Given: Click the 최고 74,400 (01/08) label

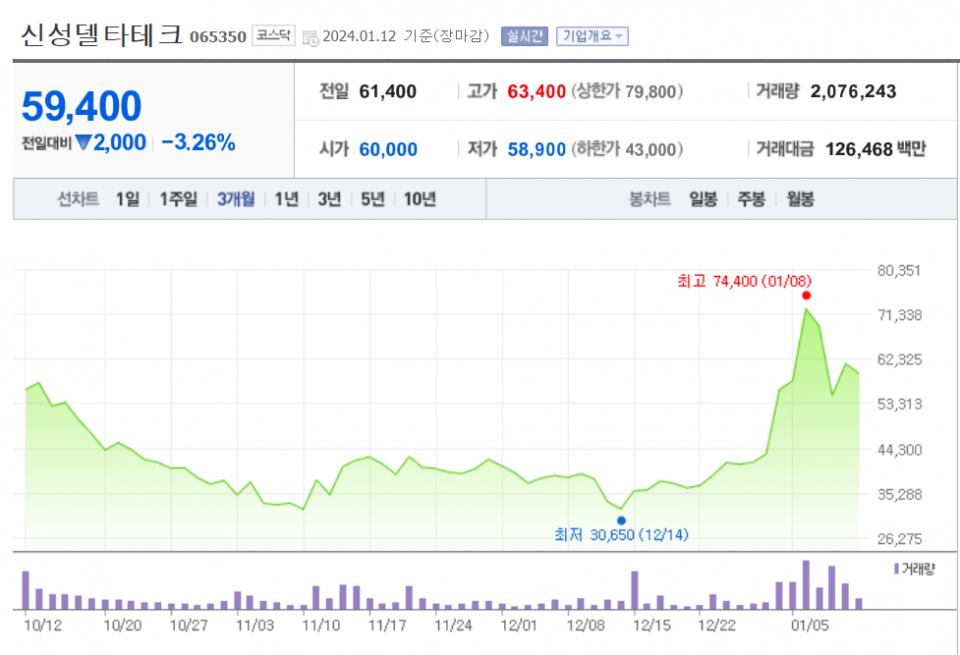Looking at the screenshot, I should [744, 281].
